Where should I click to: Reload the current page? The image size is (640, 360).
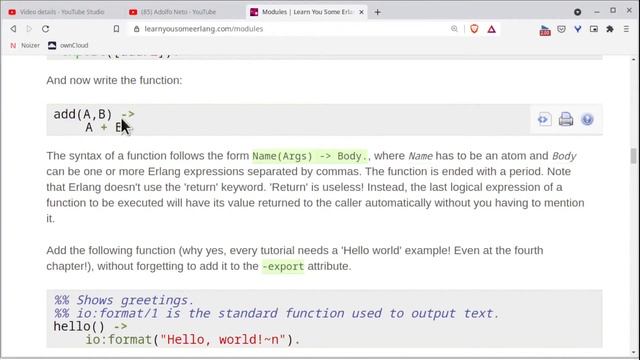pyautogui.click(x=46, y=29)
